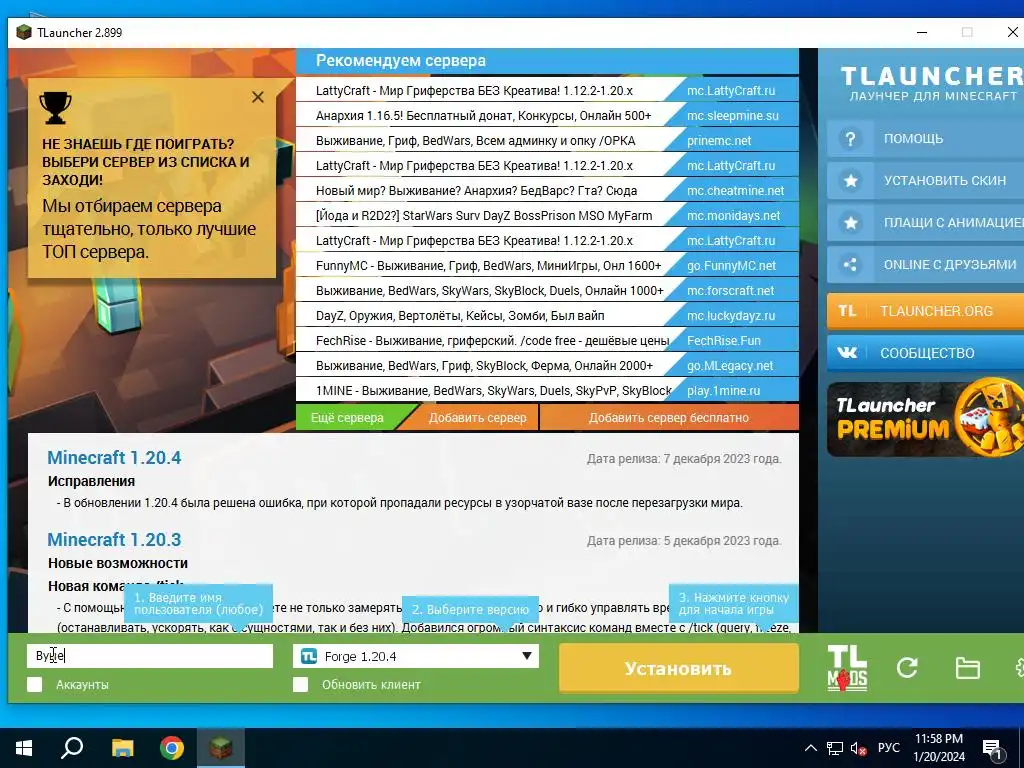
Task: Click the star icon for Плащи с анимацией
Action: 850,223
